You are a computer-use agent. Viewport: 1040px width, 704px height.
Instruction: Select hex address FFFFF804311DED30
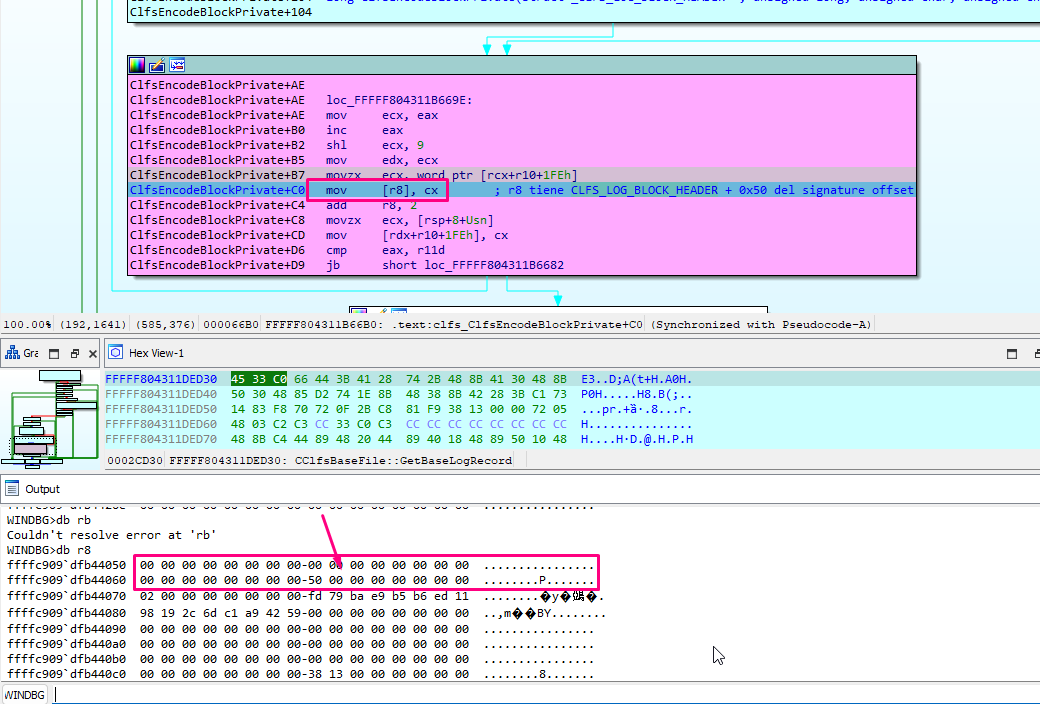[x=161, y=380]
